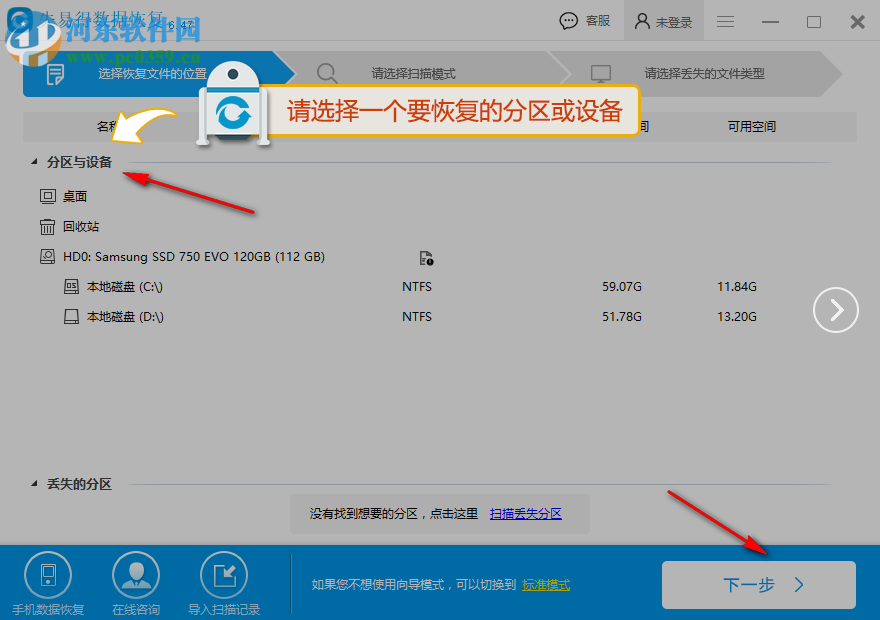Image resolution: width=880 pixels, height=620 pixels.
Task: Click the 导入扫描记录 icon
Action: coord(223,575)
